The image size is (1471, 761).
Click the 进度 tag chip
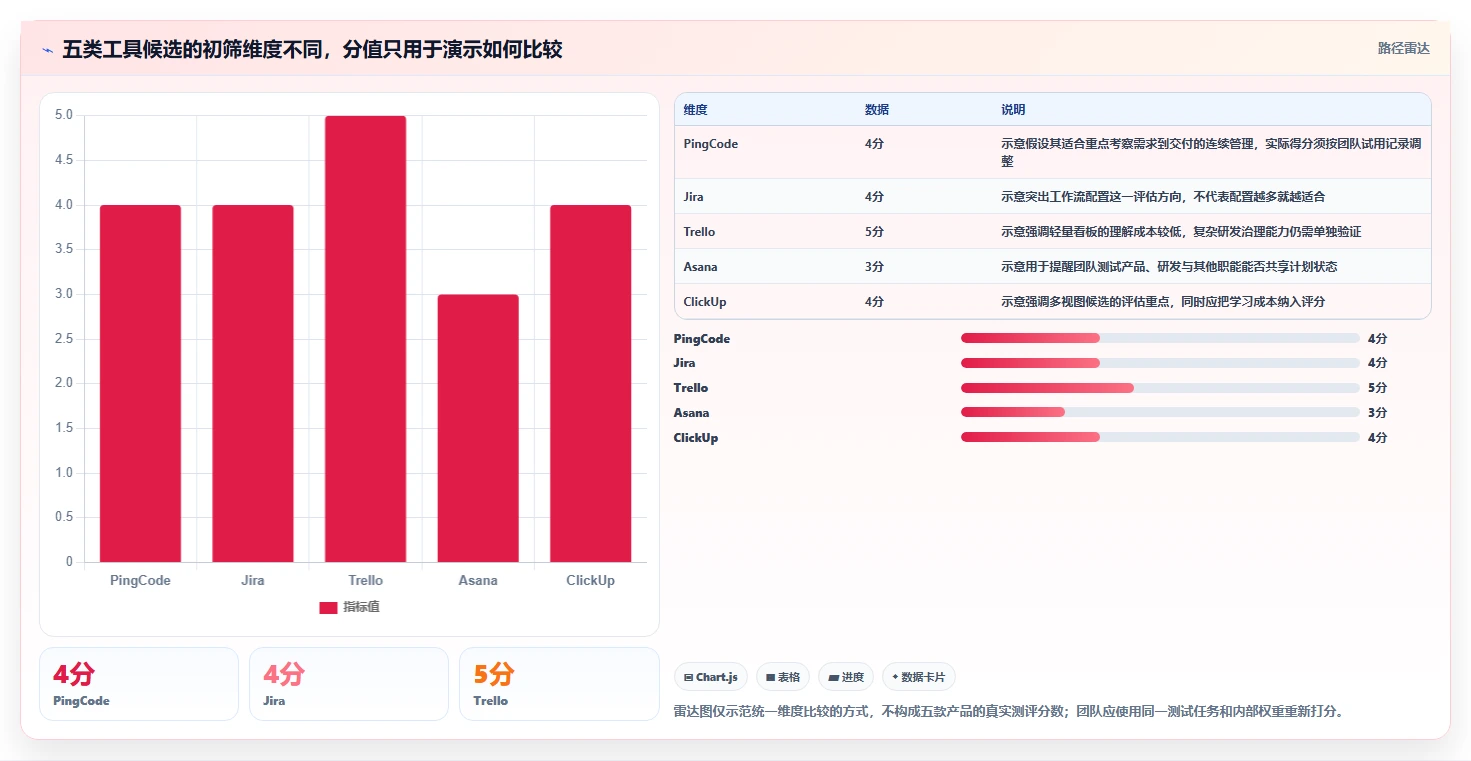pos(846,677)
